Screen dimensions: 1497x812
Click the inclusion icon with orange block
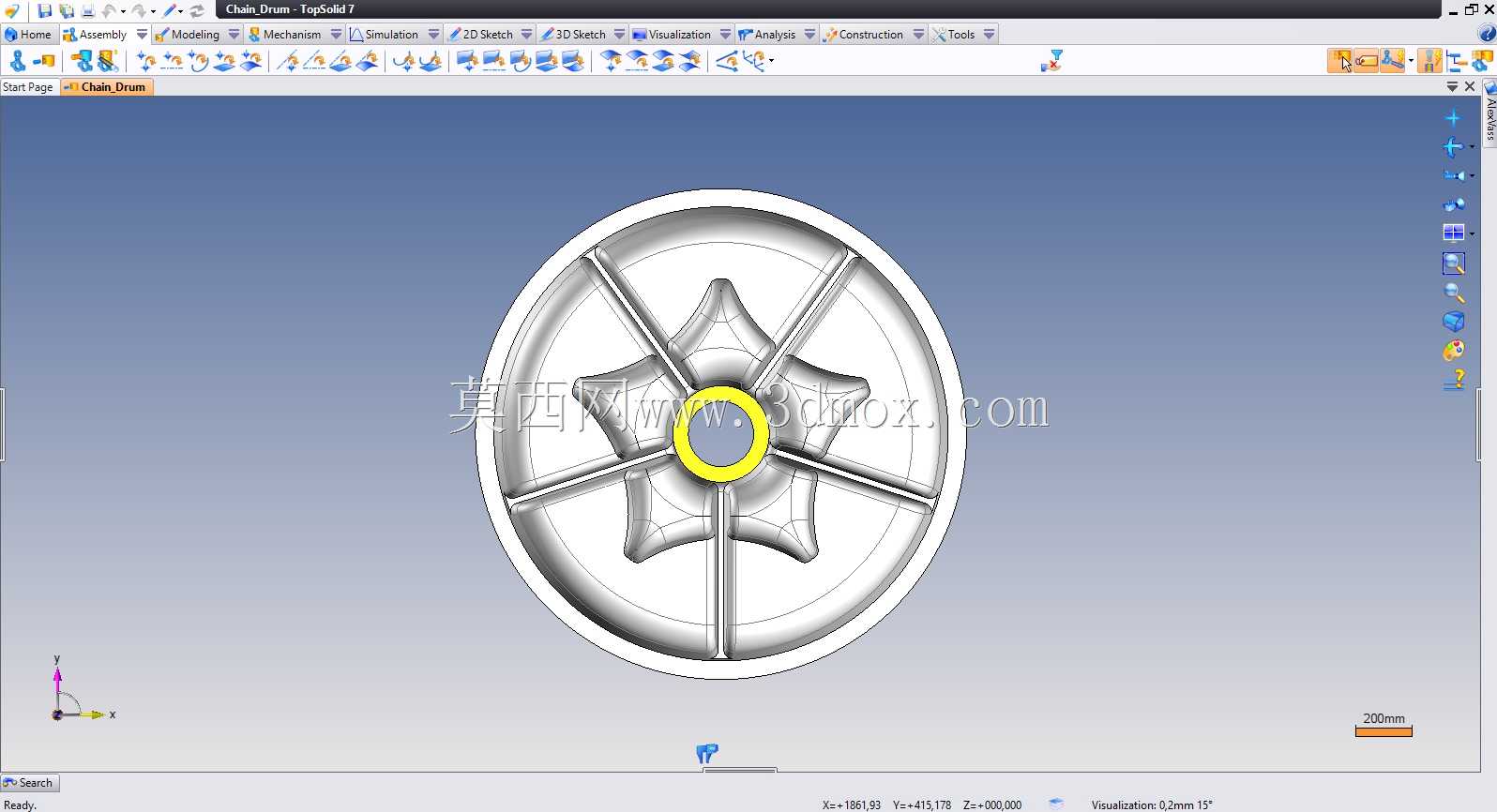44,61
